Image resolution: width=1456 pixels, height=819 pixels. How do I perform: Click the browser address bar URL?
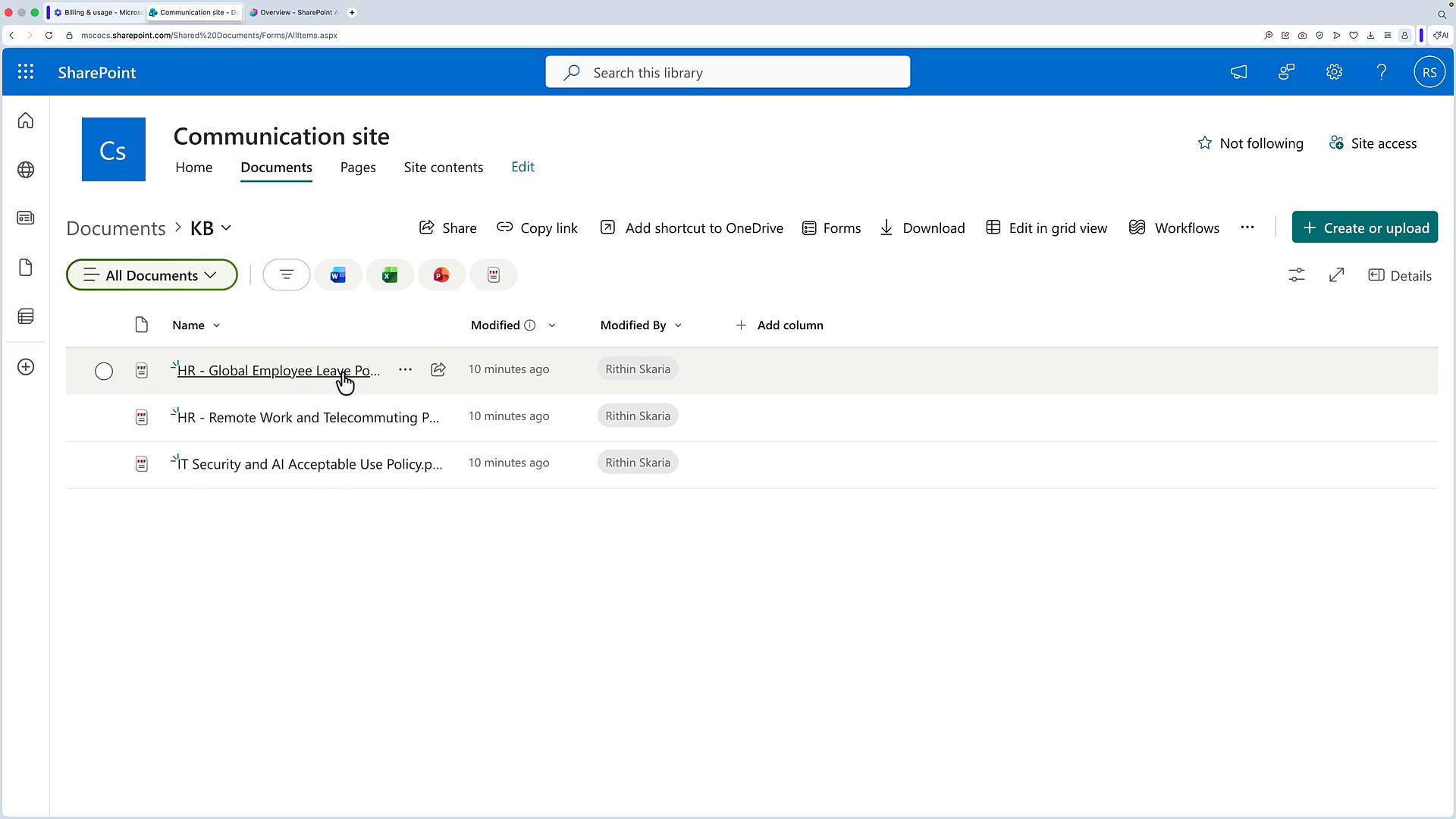click(209, 35)
